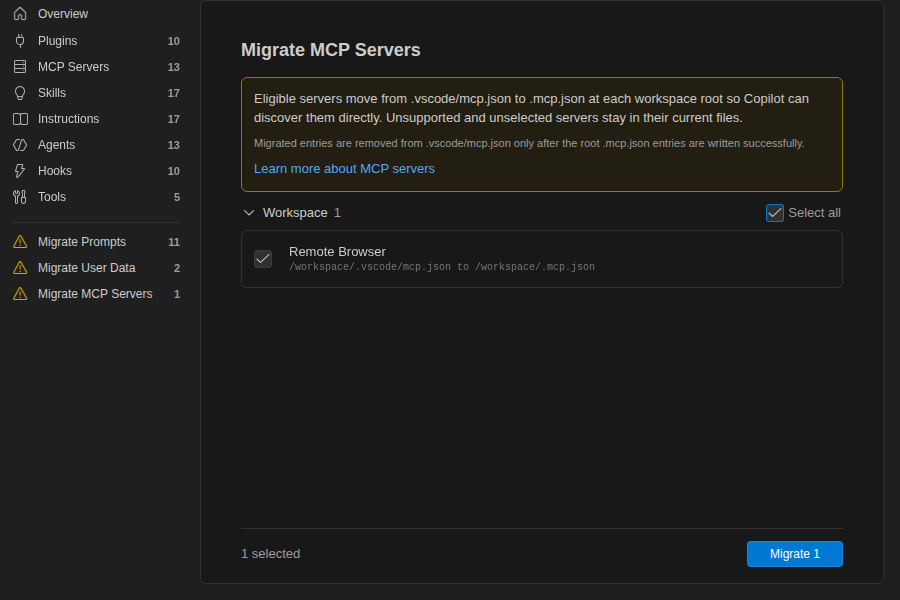The width and height of the screenshot is (900, 600).
Task: Click the Tools wrench icon
Action: 20,197
